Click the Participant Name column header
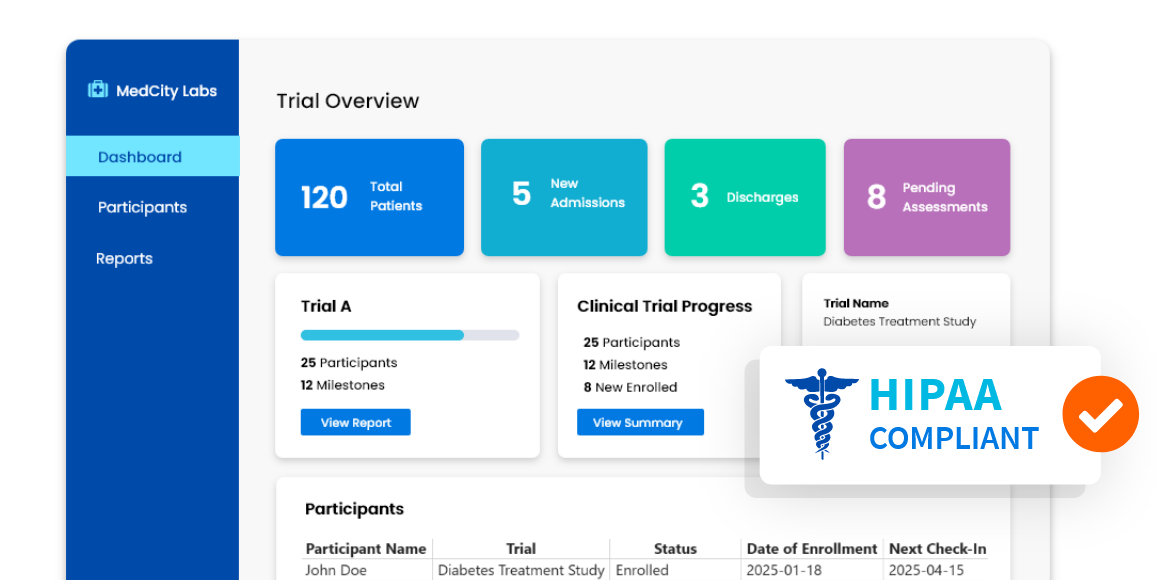This screenshot has width=1156, height=580. (x=366, y=549)
